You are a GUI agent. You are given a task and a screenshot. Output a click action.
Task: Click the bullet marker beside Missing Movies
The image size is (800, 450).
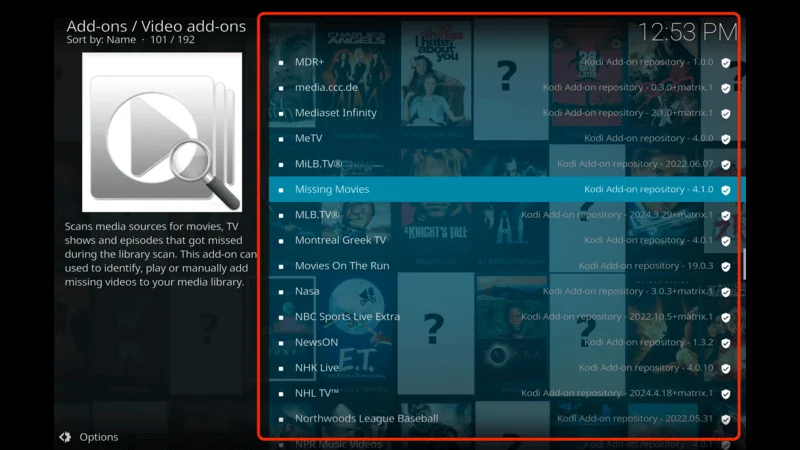click(x=281, y=190)
